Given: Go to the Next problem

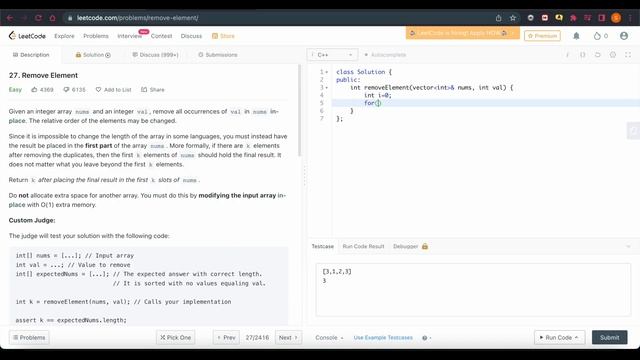Looking at the screenshot, I should tap(288, 338).
